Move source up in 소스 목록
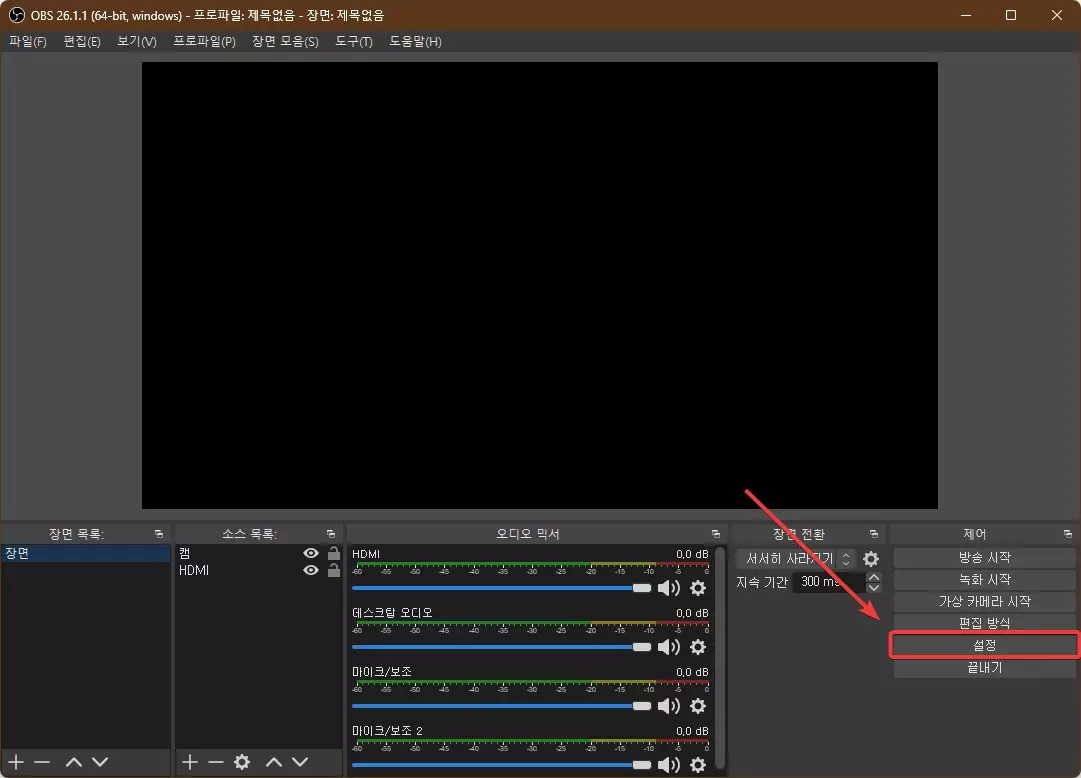The height and width of the screenshot is (778, 1081). point(274,762)
